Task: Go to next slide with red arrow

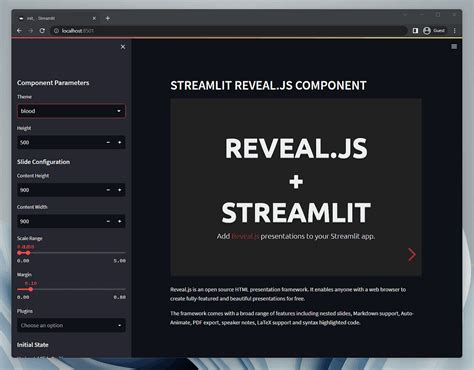Action: tap(412, 254)
